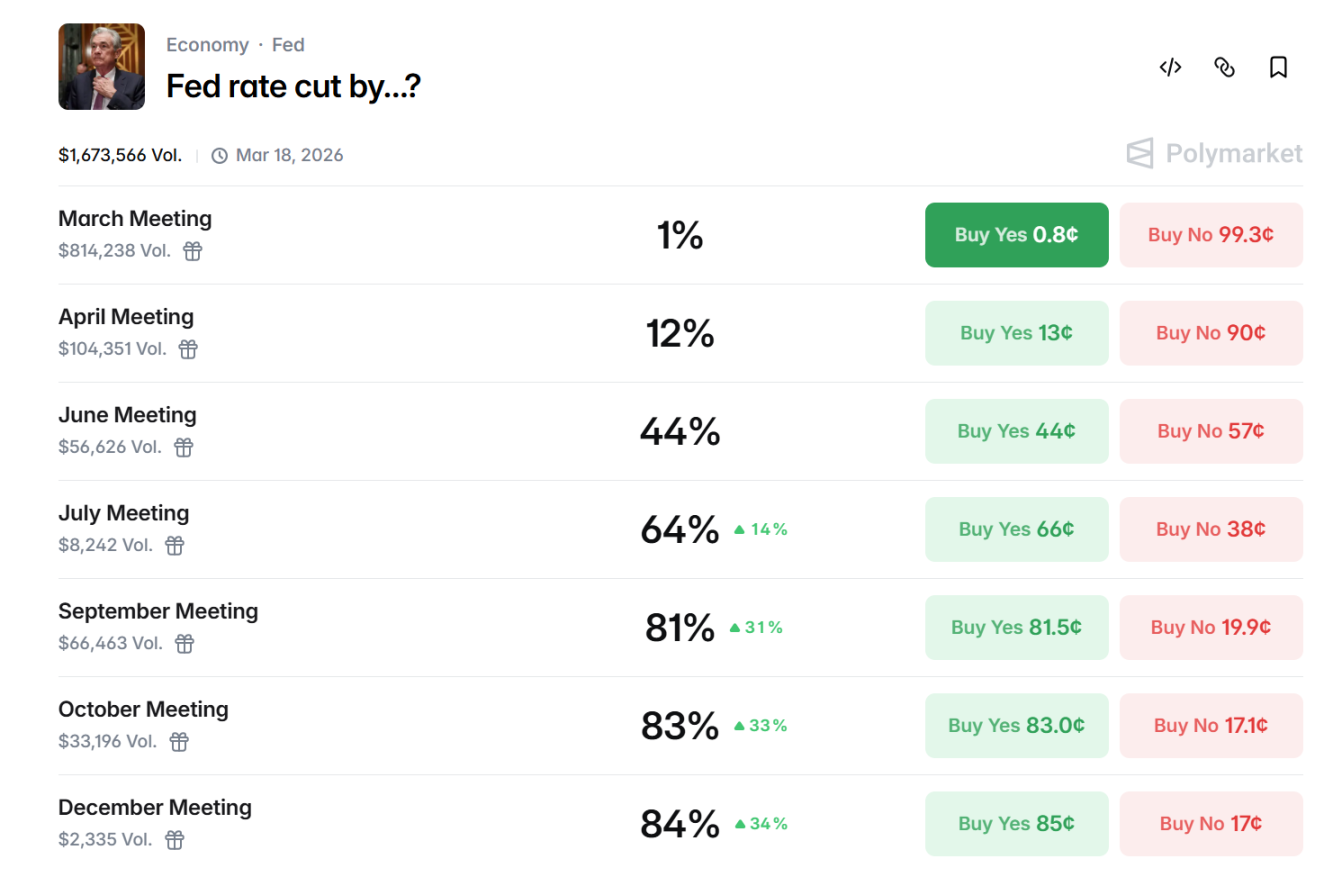Click the April Meeting gift rewards icon
1342x886 pixels.
(x=188, y=349)
